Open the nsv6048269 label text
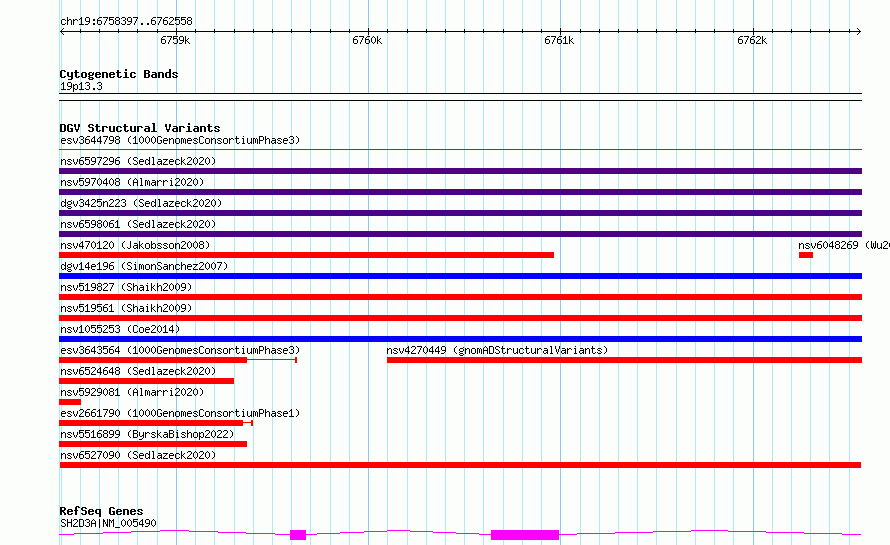This screenshot has height=545, width=890. click(843, 245)
